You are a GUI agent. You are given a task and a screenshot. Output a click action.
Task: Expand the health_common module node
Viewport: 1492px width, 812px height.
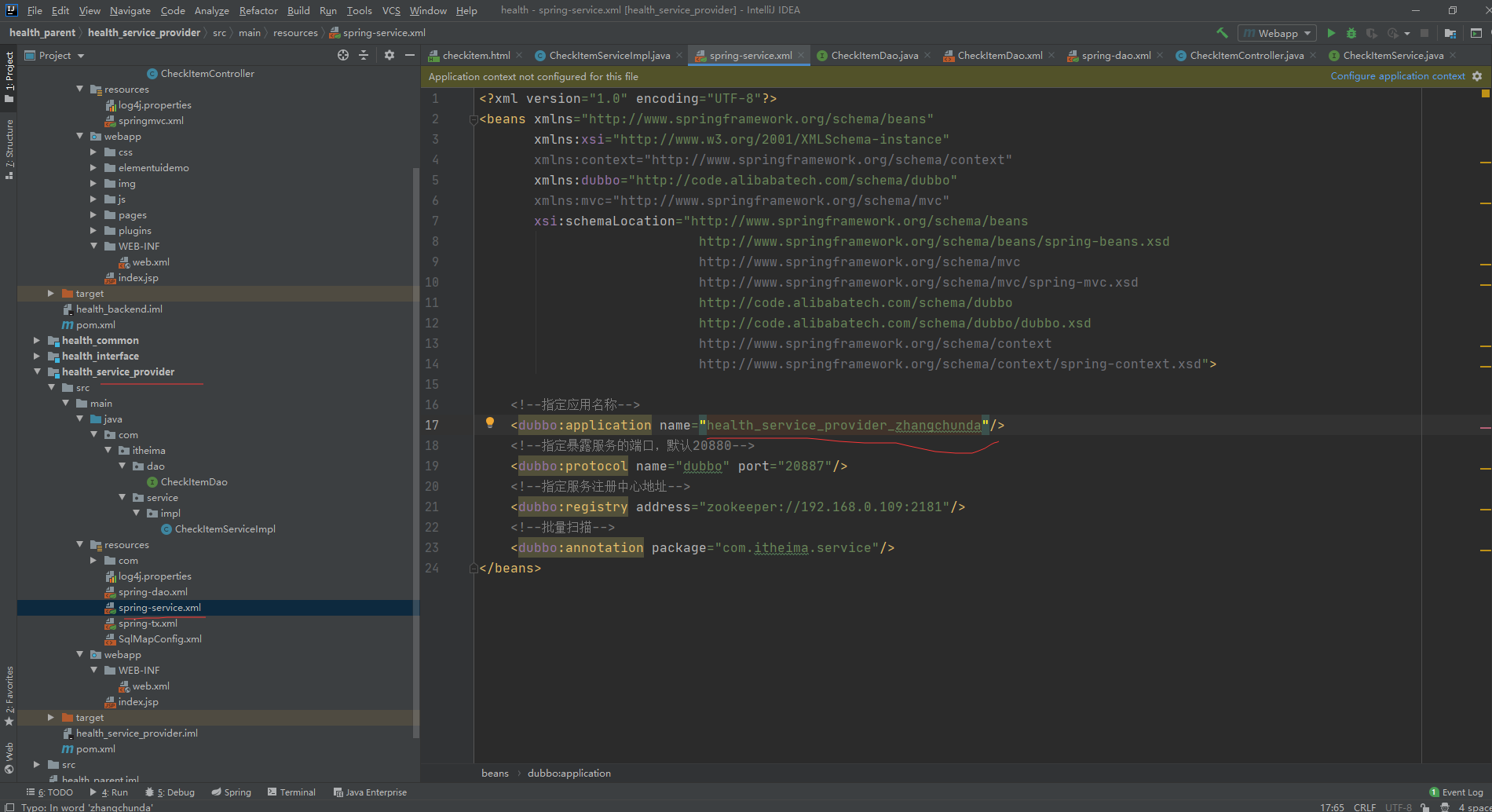(37, 341)
